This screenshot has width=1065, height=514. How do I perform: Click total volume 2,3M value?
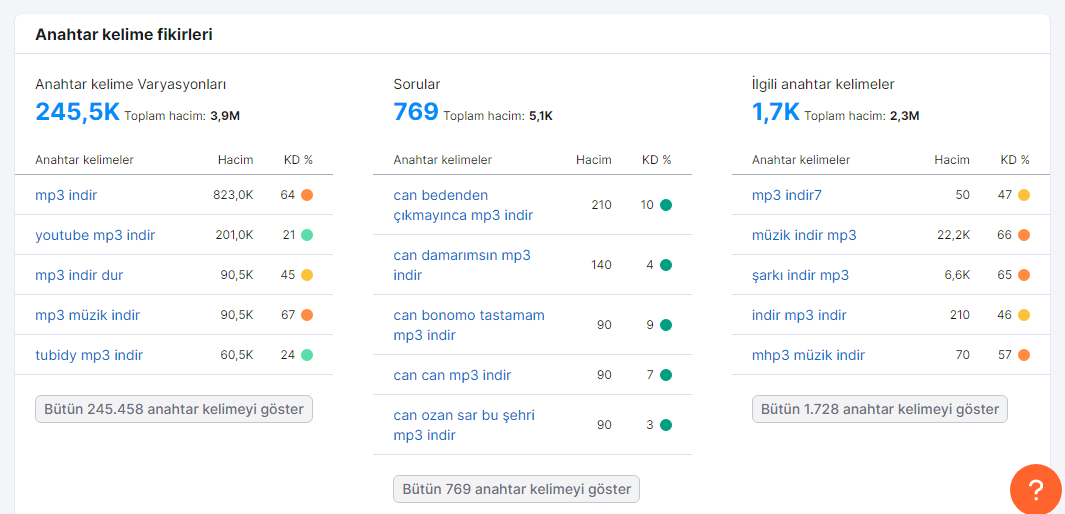tap(905, 116)
